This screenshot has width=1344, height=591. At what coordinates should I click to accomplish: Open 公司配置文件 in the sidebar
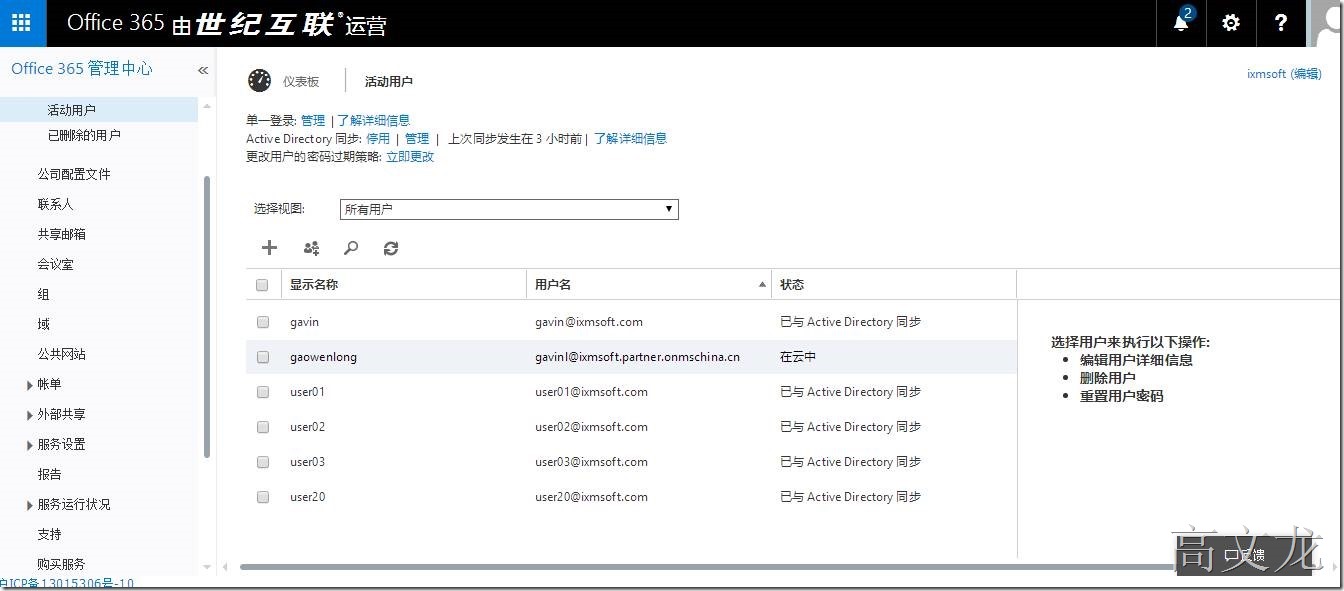pos(74,174)
